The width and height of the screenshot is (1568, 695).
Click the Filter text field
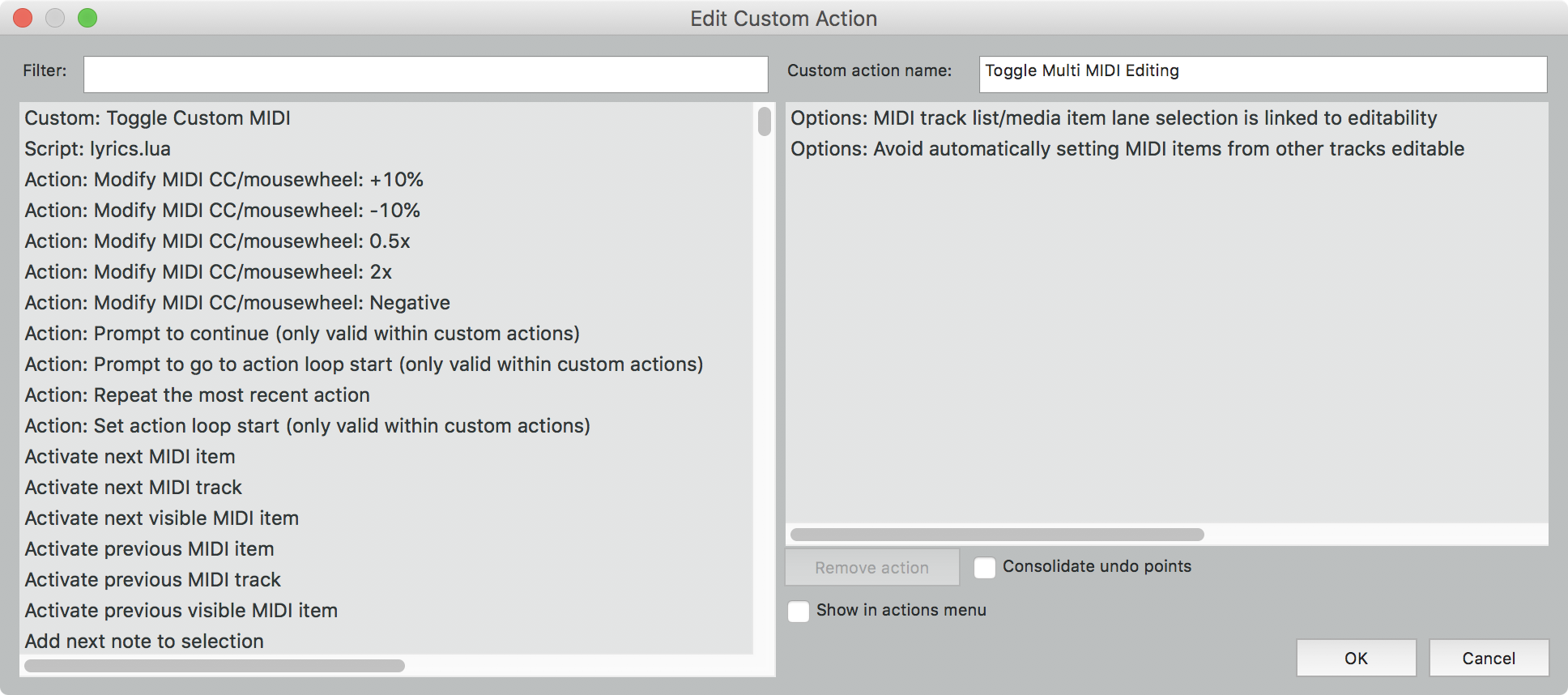[425, 75]
